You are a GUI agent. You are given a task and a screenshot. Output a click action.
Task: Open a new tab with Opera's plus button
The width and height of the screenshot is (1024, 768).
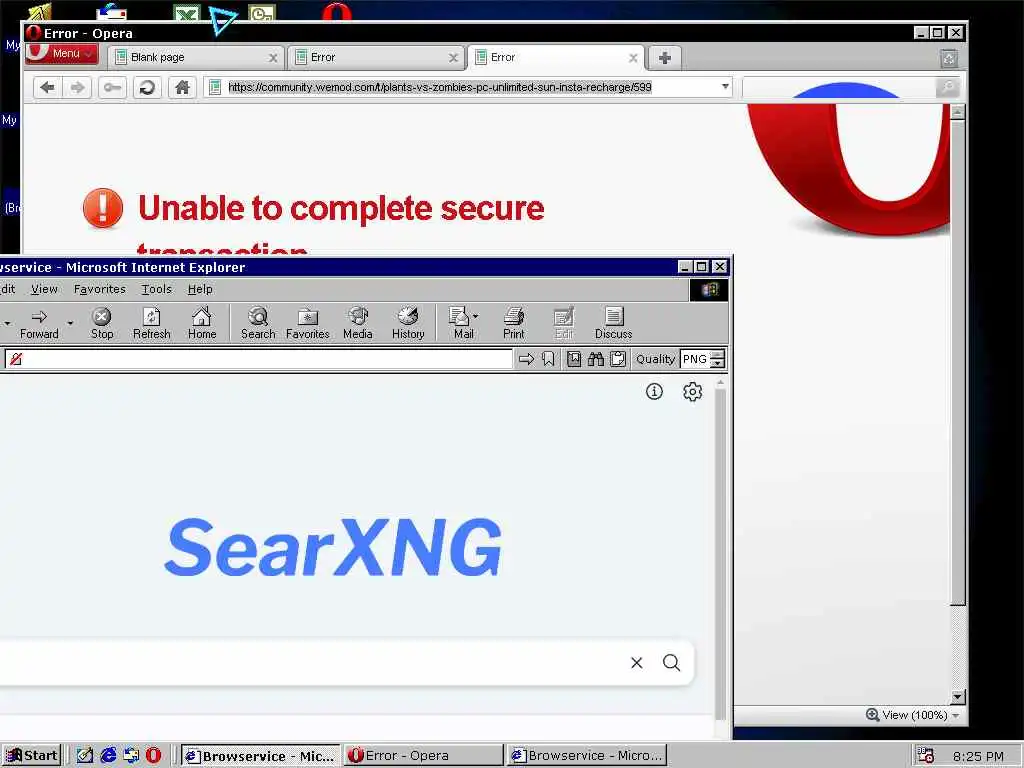665,57
